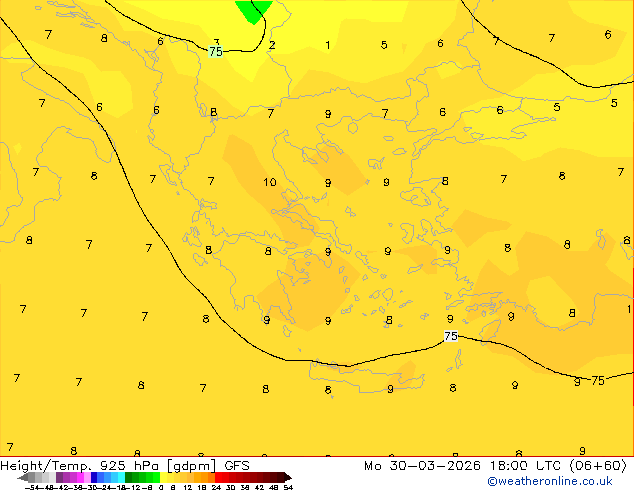
Task: Select the temperature value 10 over Greece
Action: tap(270, 182)
